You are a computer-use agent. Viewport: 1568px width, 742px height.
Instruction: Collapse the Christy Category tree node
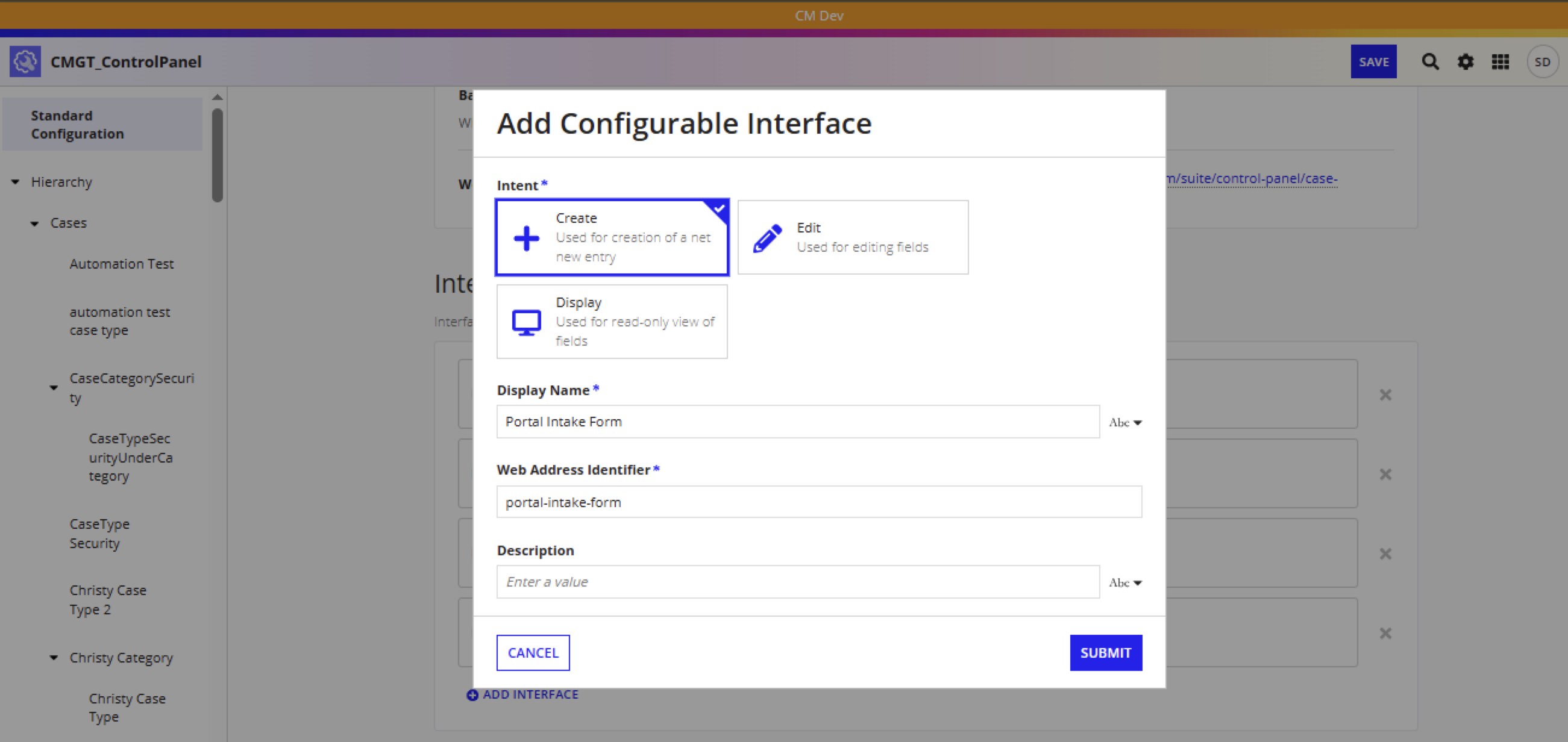click(x=54, y=658)
